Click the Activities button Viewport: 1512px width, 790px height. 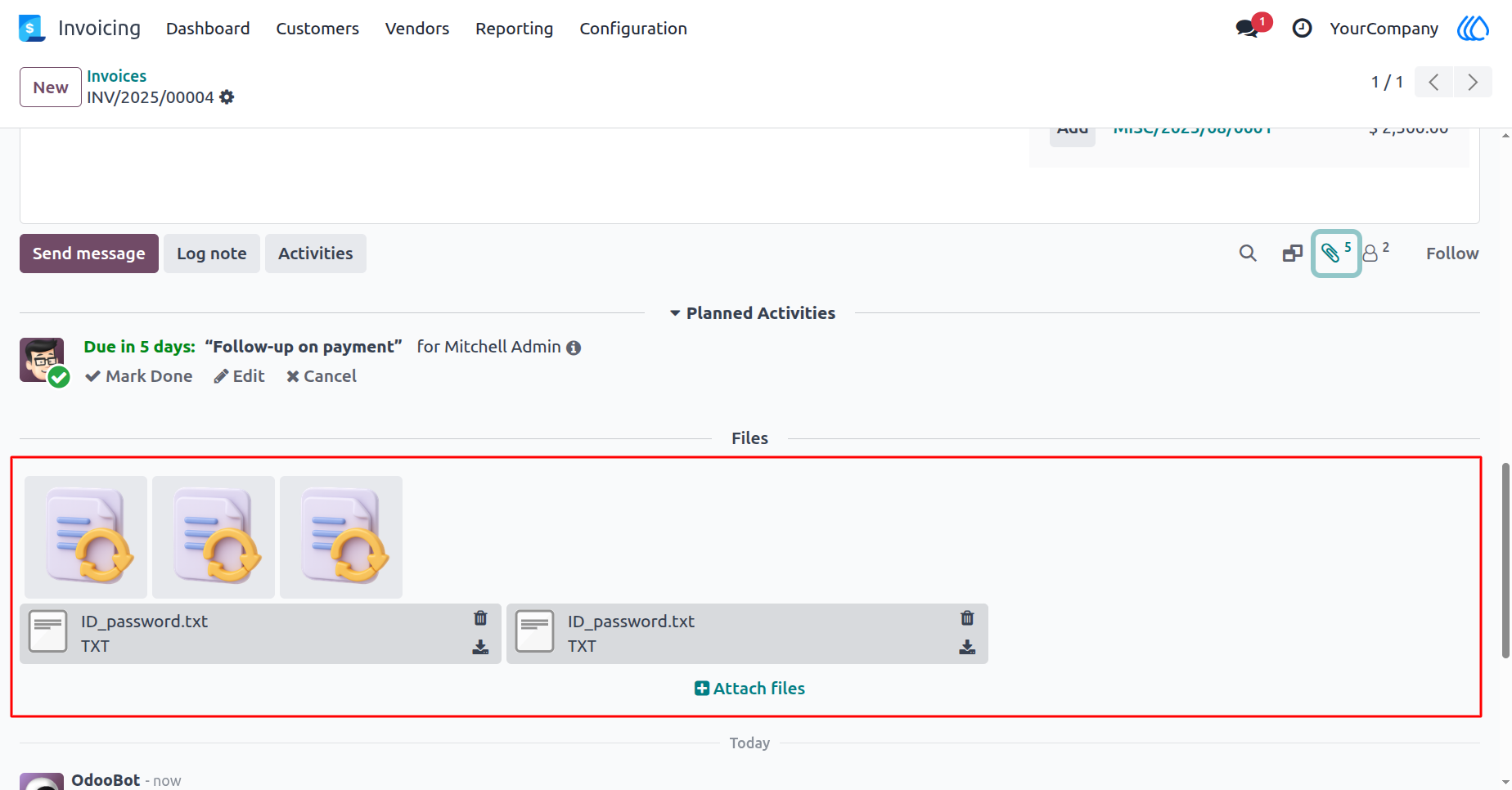[x=316, y=254]
